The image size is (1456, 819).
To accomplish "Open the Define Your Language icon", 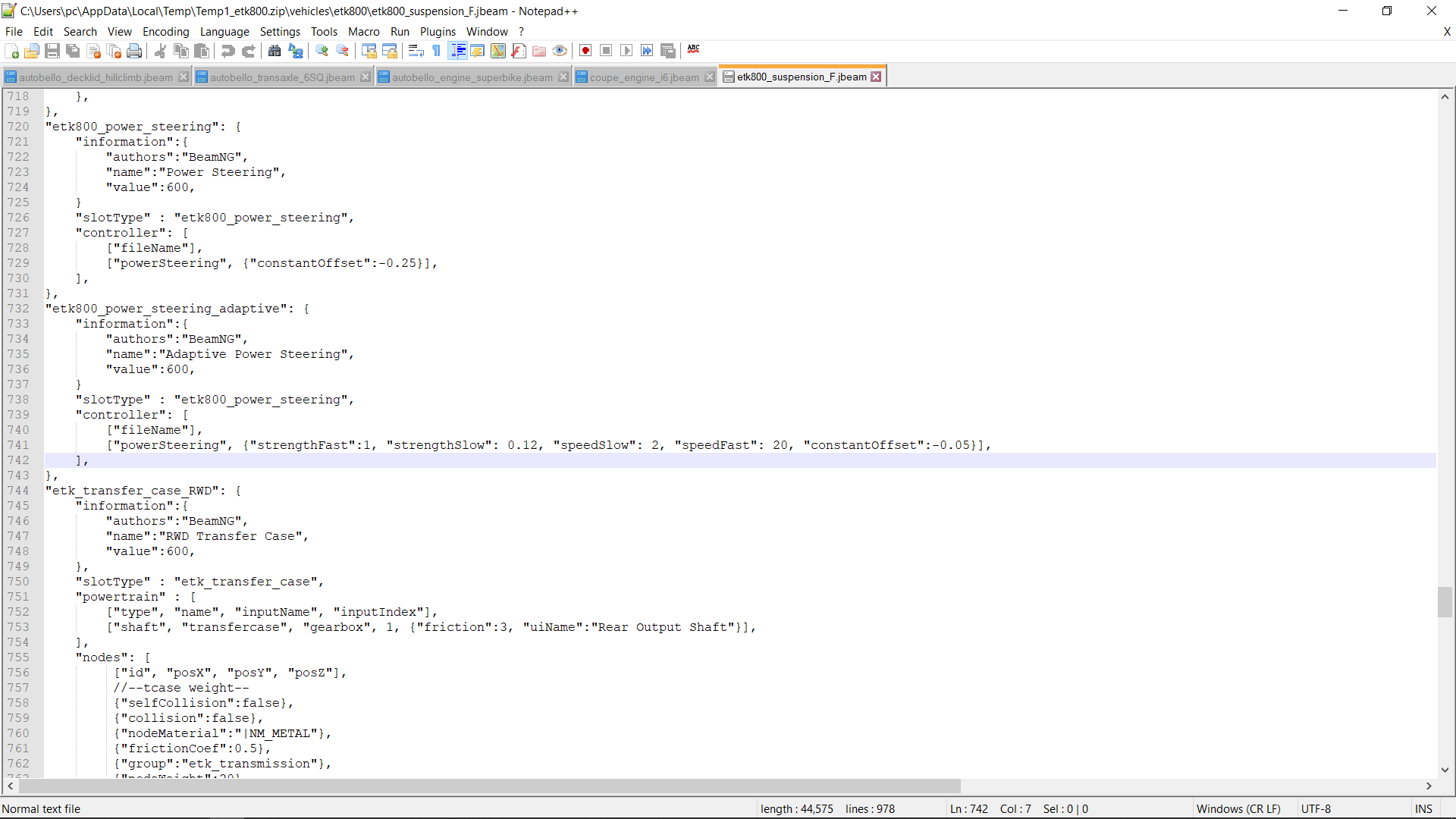I will (478, 51).
